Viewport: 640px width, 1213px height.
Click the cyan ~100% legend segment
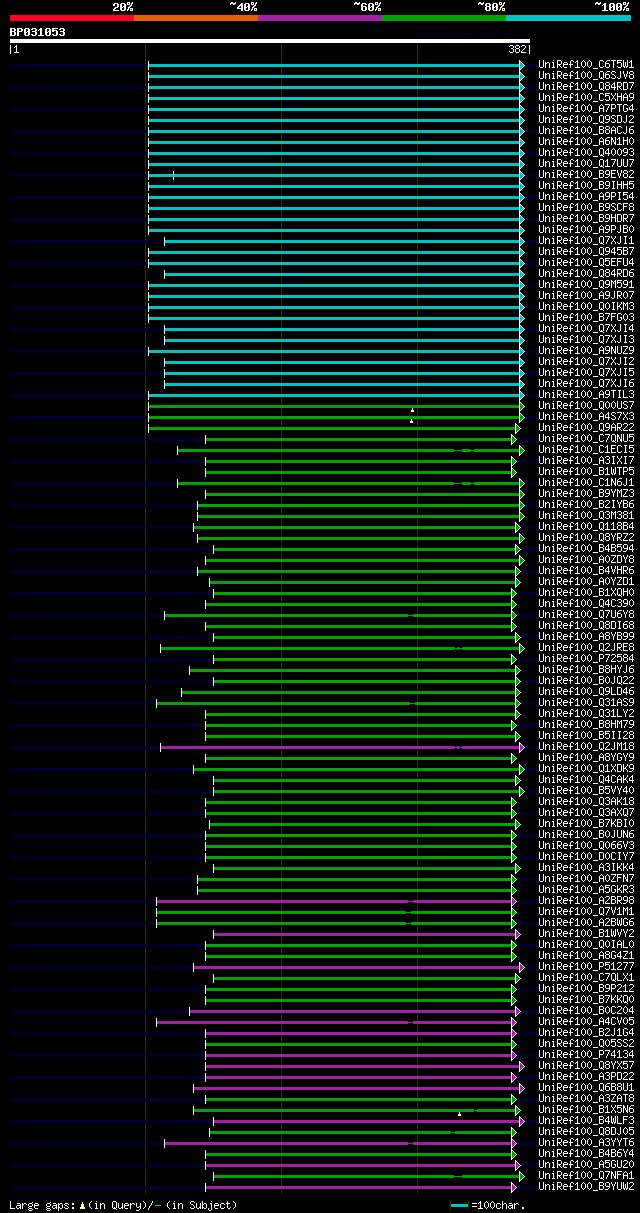pyautogui.click(x=567, y=18)
